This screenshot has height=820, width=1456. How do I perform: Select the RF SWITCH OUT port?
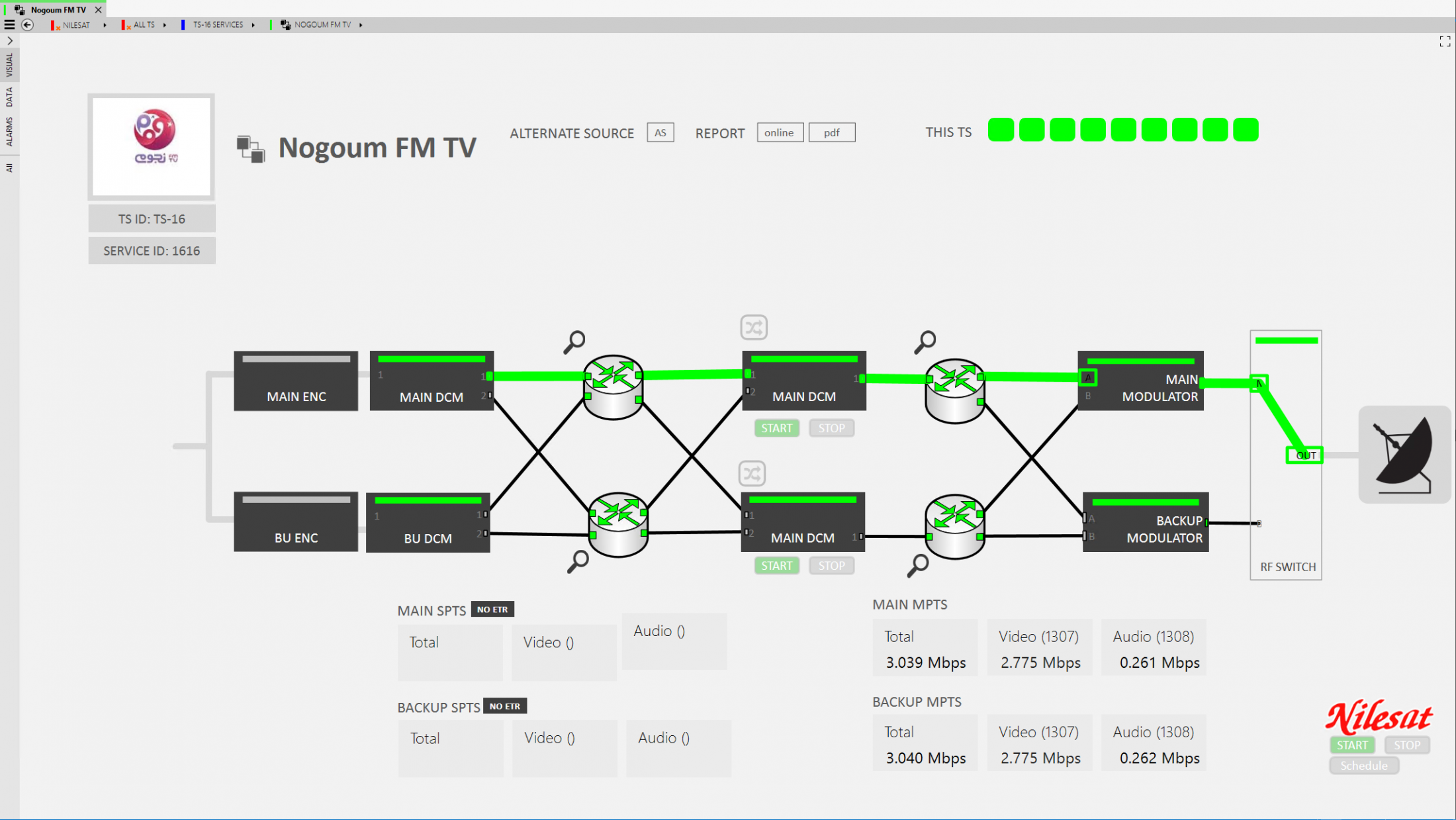(x=1304, y=455)
